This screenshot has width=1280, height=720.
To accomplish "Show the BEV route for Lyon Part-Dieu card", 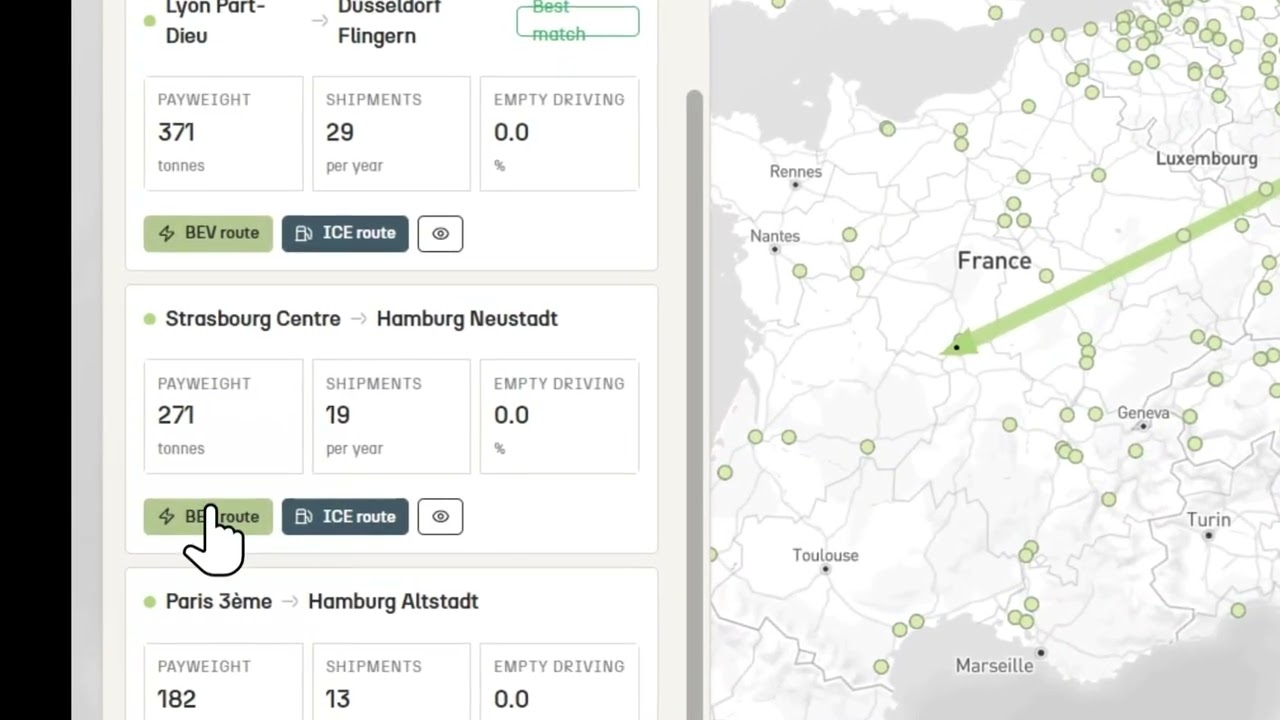I will (x=208, y=233).
